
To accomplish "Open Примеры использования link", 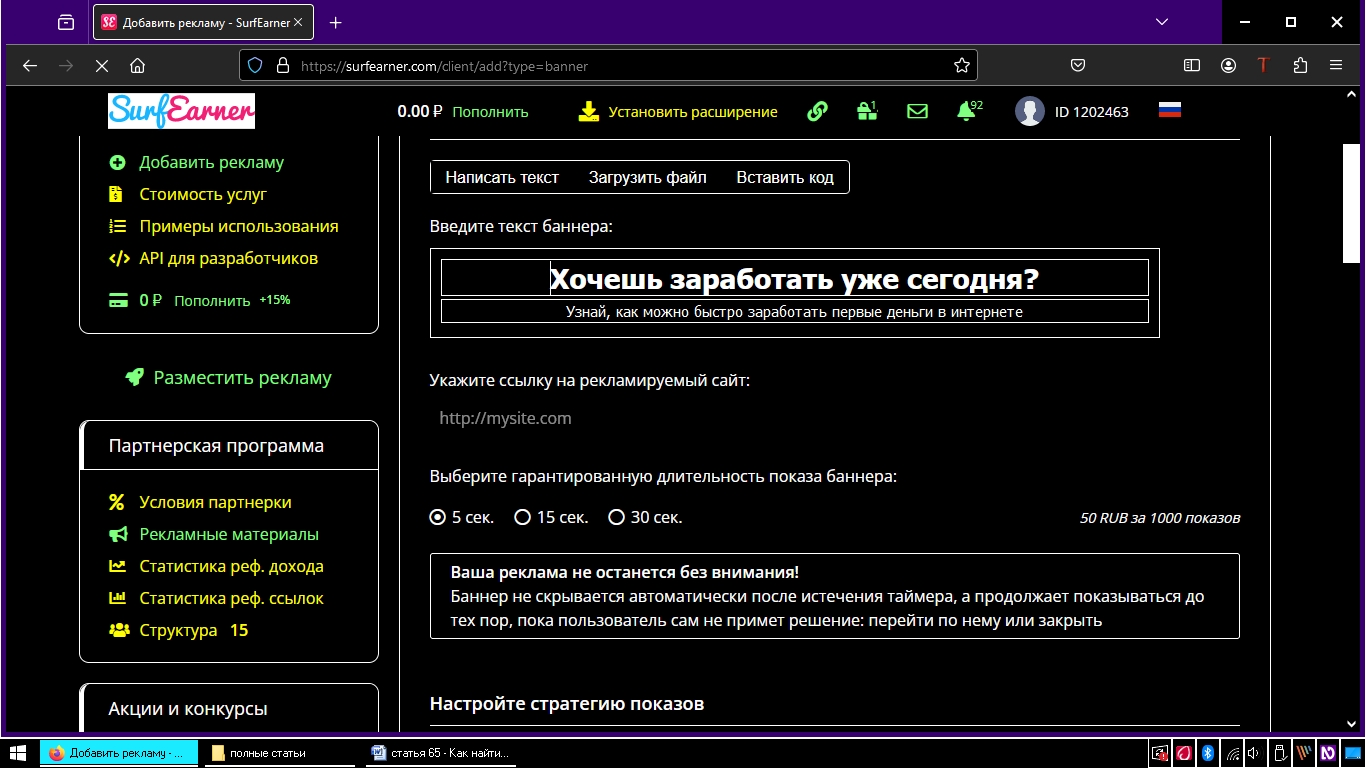I will click(239, 226).
